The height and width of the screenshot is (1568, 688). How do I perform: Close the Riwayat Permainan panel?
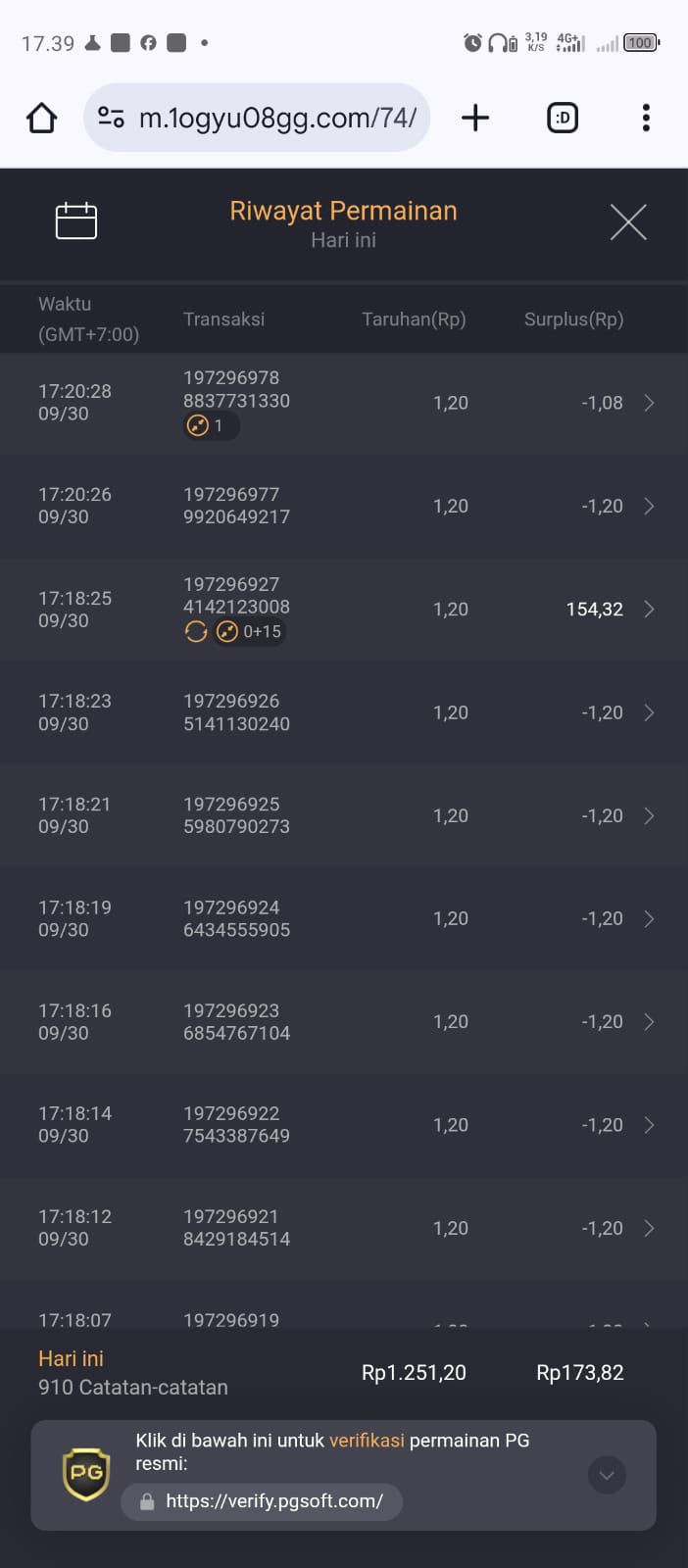[628, 222]
